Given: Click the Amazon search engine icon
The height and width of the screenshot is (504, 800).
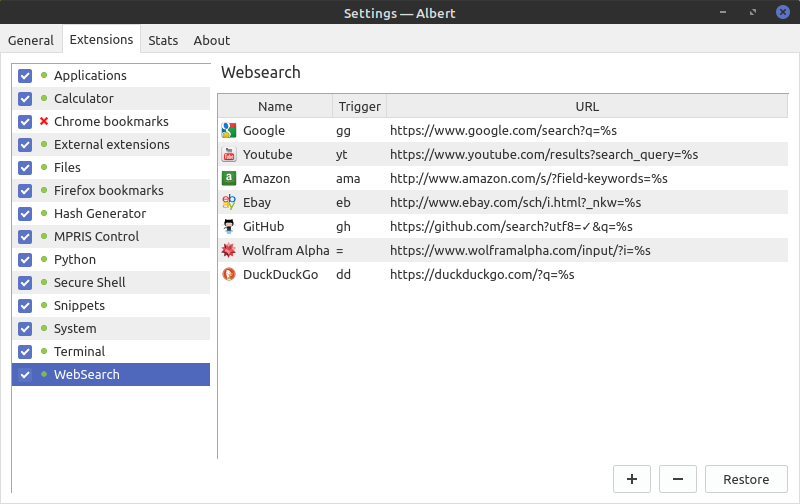Looking at the screenshot, I should (x=229, y=179).
